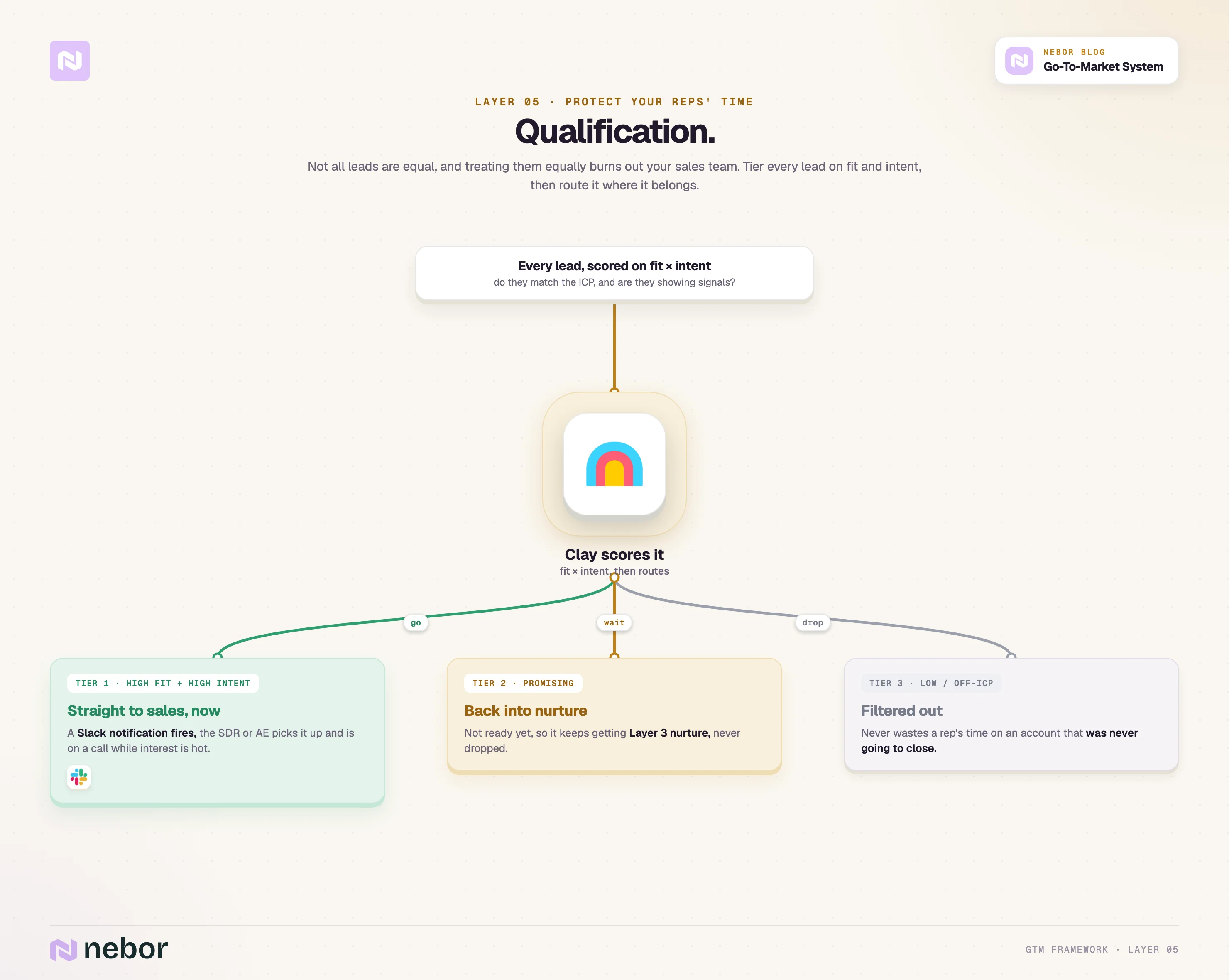Click the 'Layer 3 nurture,' bold text
Screen dimensions: 1229x980
click(x=670, y=733)
